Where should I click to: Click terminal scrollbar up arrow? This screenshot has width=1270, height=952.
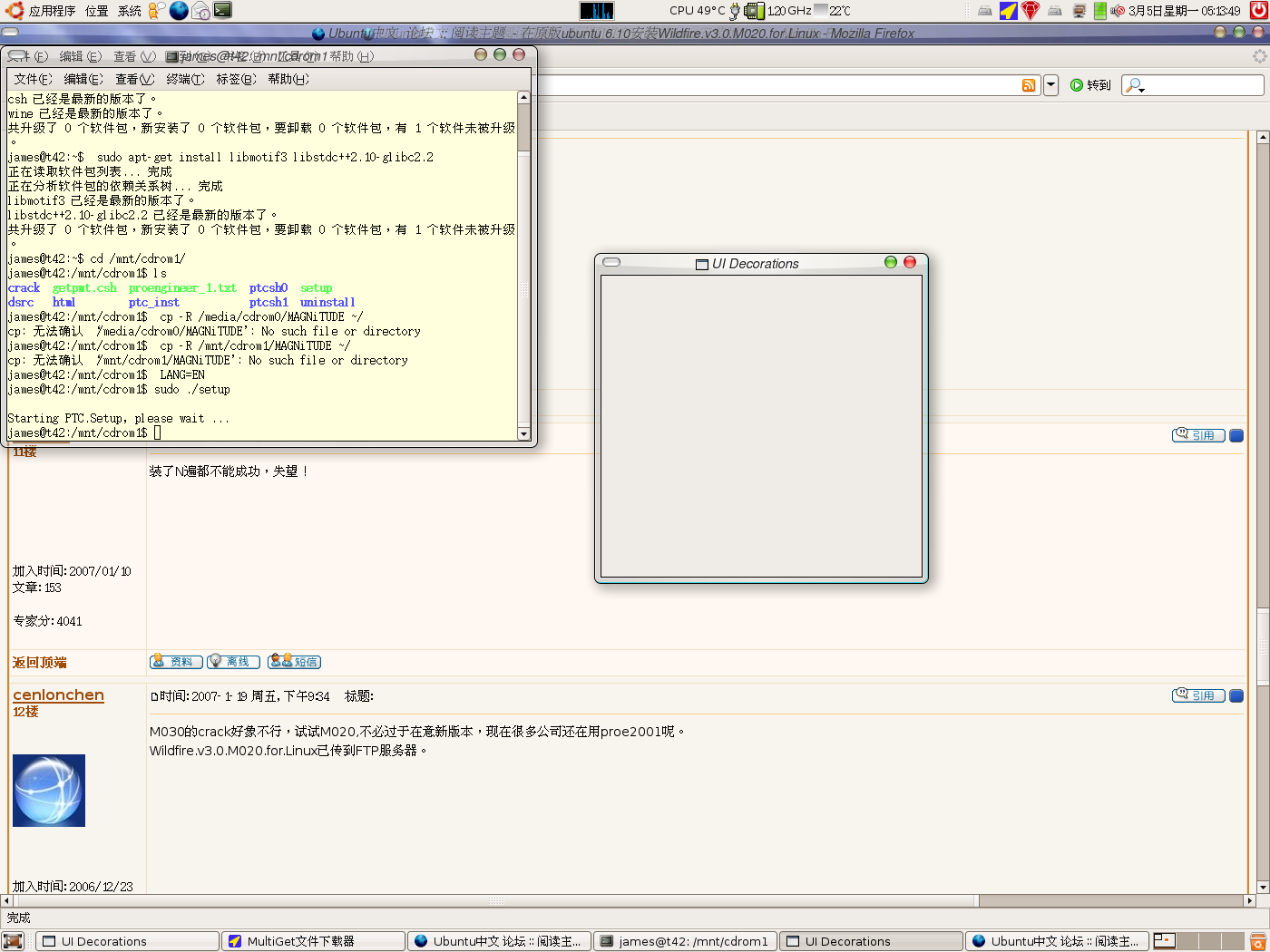523,97
